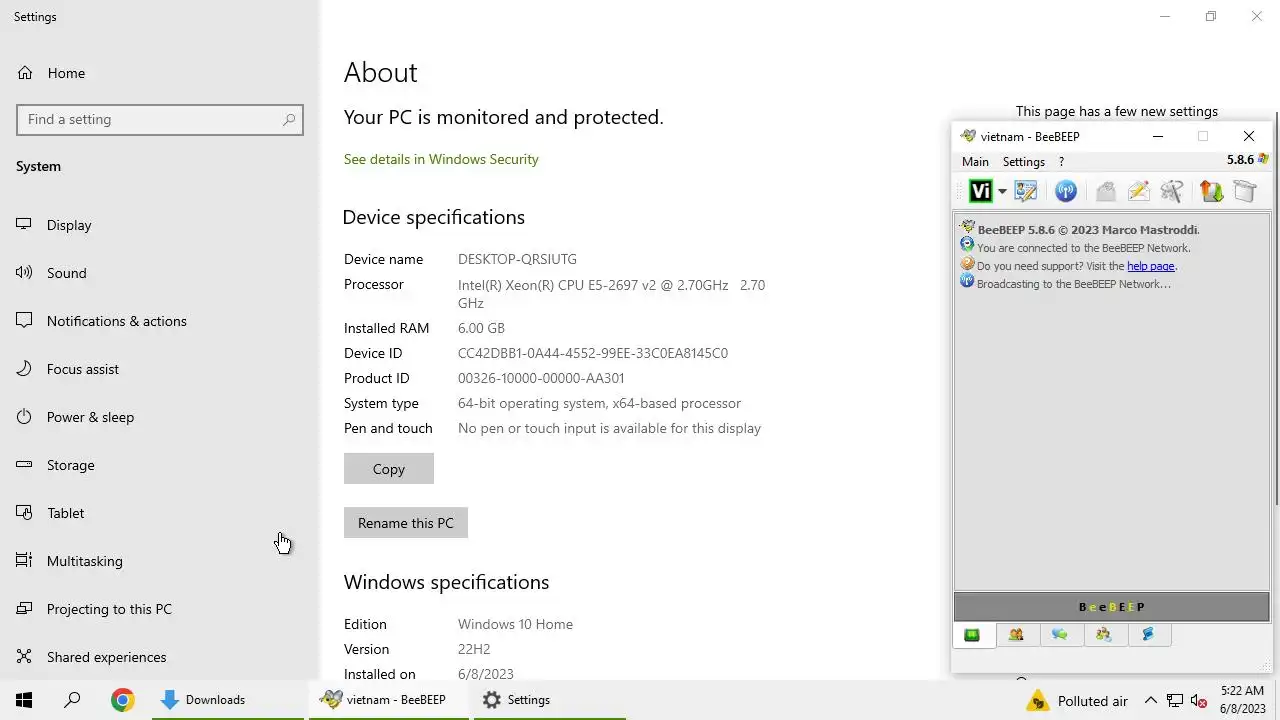Image resolution: width=1280 pixels, height=720 pixels.
Task: Click the grey box icon in BeeBEEP toolbar
Action: click(x=1244, y=191)
